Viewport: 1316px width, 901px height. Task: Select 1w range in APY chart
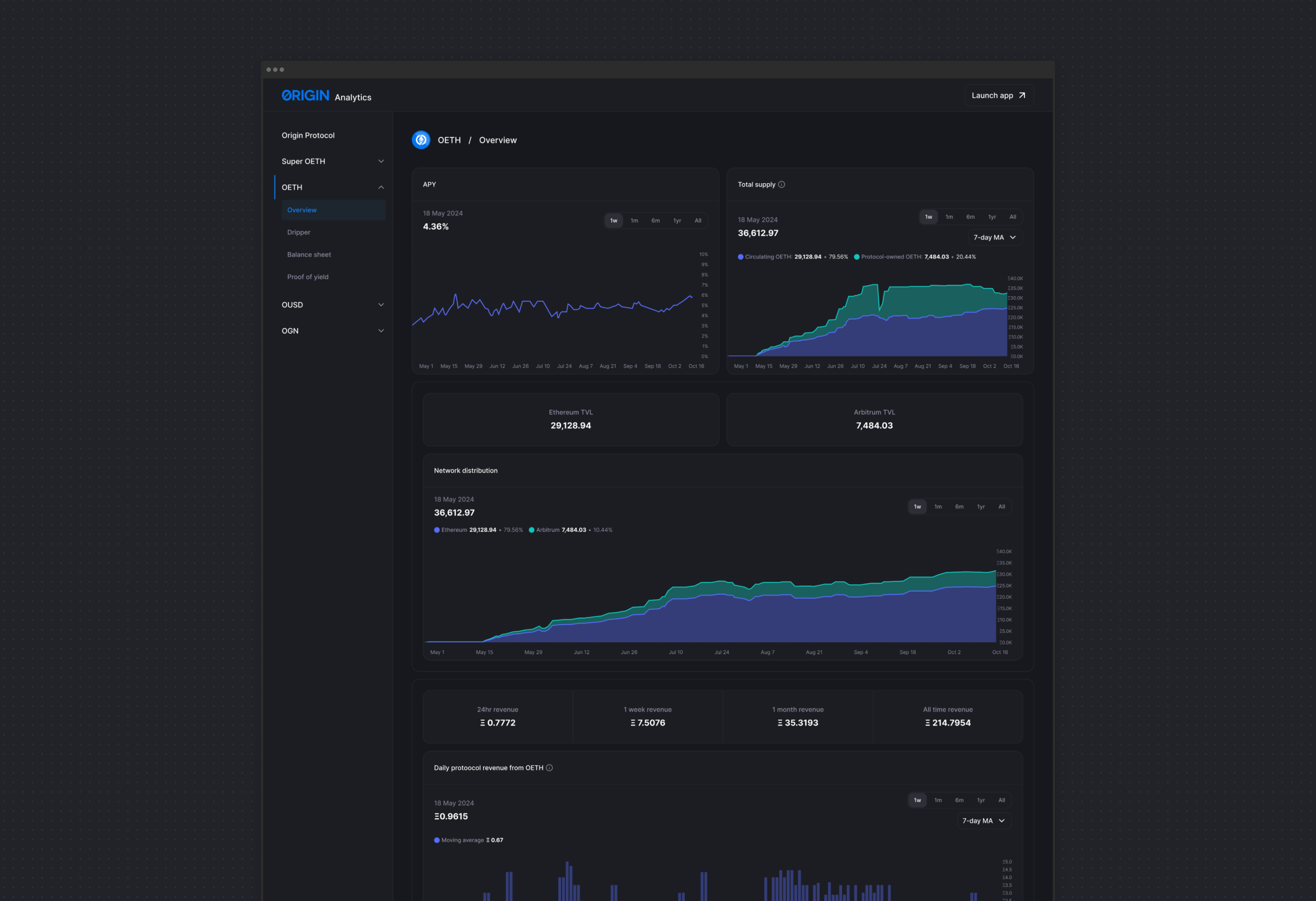point(614,221)
